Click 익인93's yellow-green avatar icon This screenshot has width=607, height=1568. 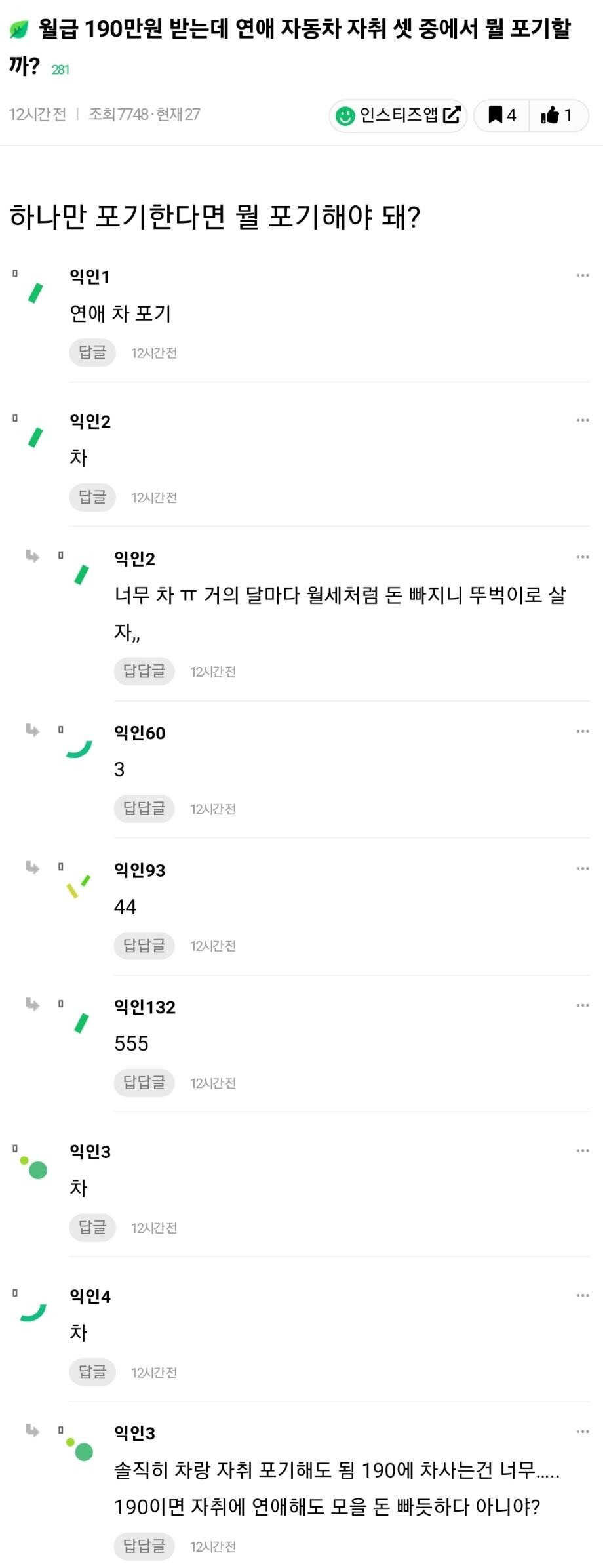[x=78, y=886]
